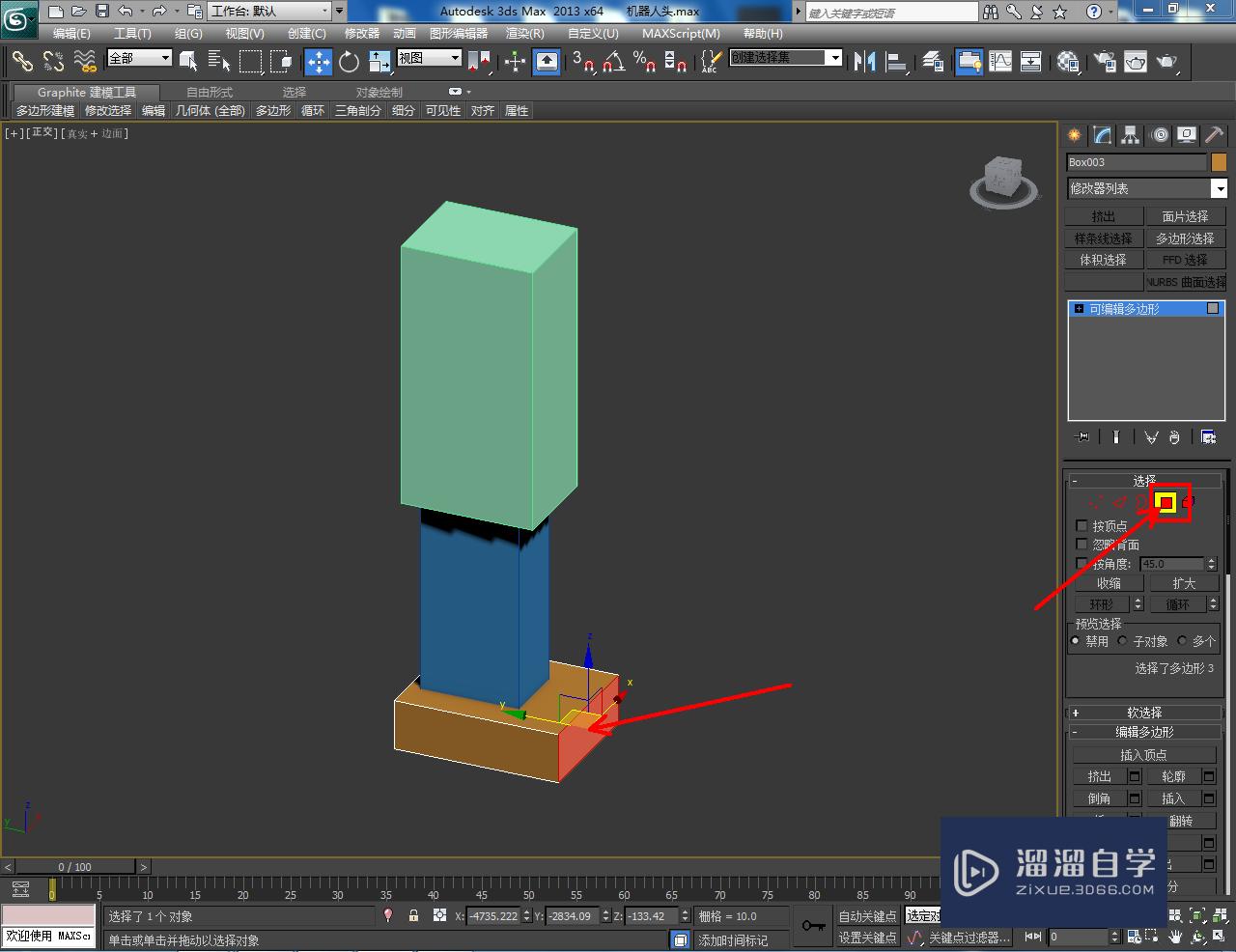Open the Curve Editor

(x=1000, y=61)
